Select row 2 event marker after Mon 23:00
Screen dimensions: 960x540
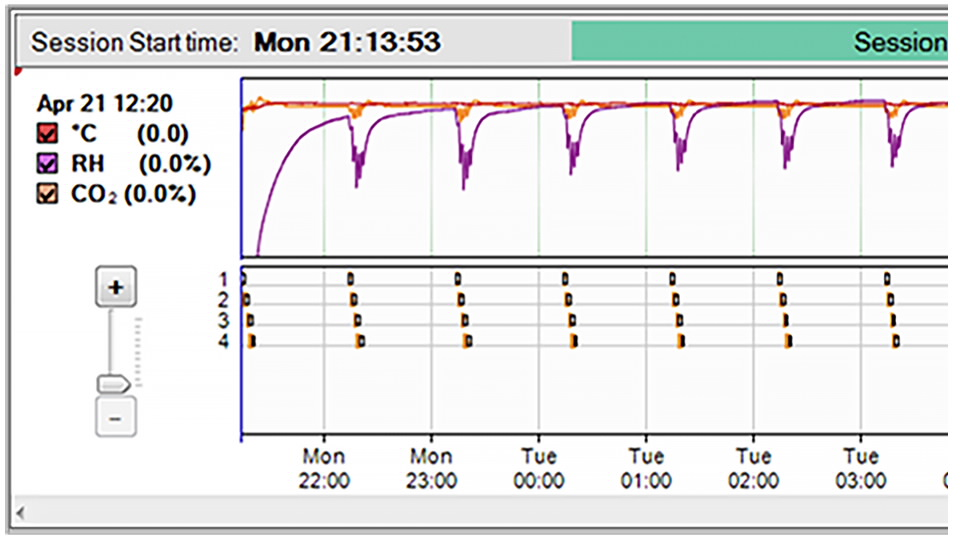tap(461, 299)
